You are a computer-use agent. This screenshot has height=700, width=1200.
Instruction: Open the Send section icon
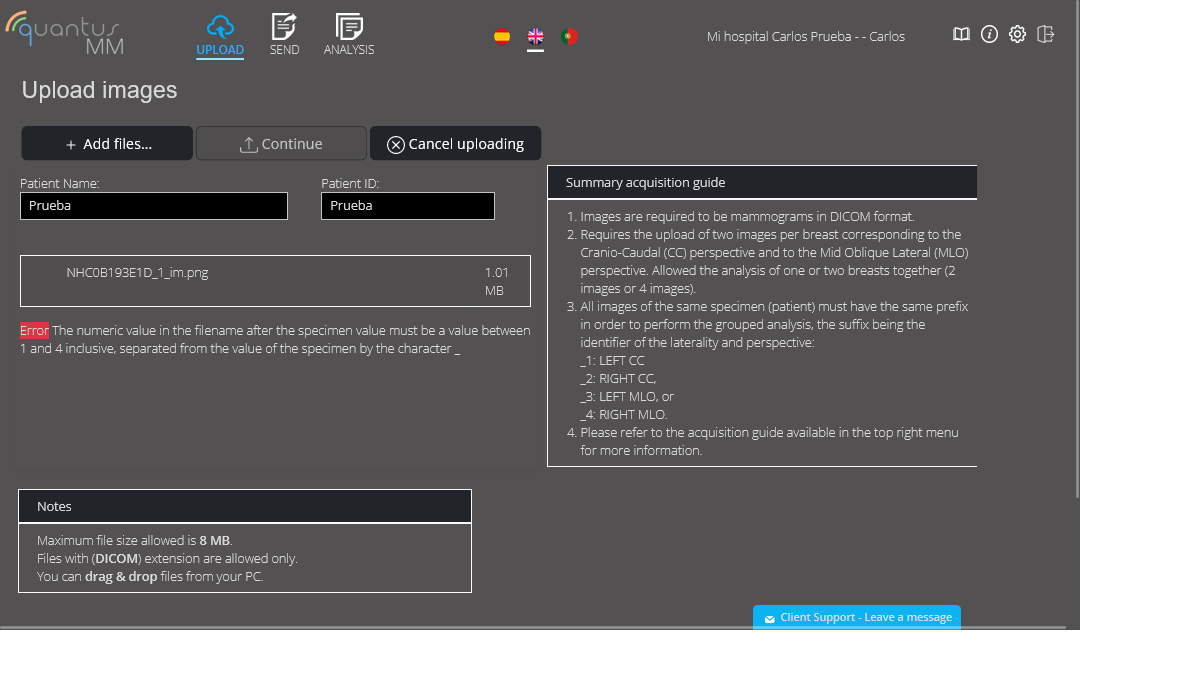pyautogui.click(x=284, y=27)
